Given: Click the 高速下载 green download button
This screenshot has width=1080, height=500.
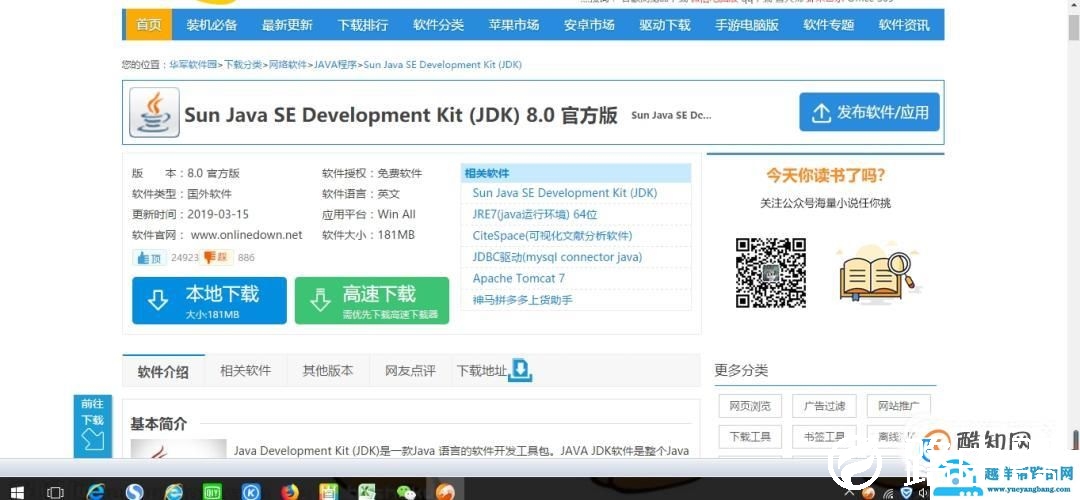Looking at the screenshot, I should (372, 300).
